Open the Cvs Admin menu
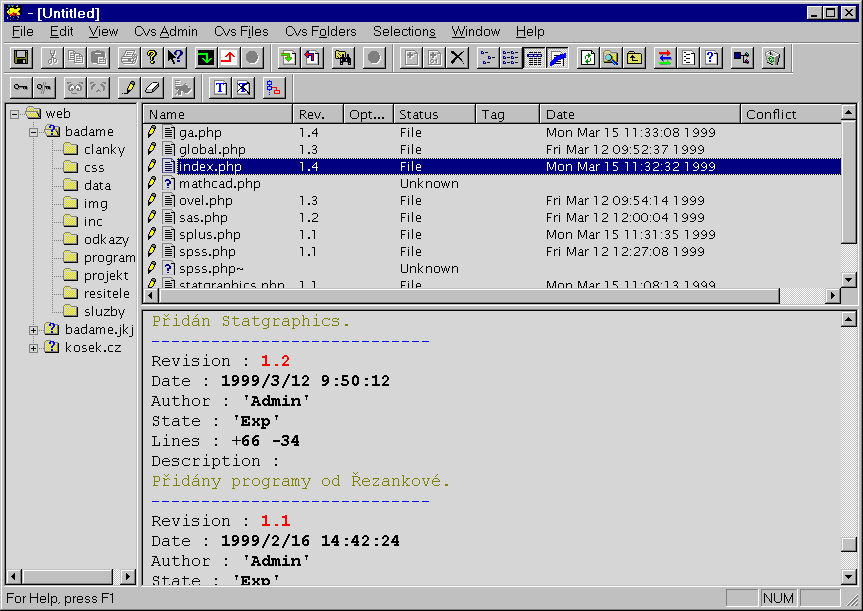Image resolution: width=863 pixels, height=611 pixels. [x=165, y=32]
